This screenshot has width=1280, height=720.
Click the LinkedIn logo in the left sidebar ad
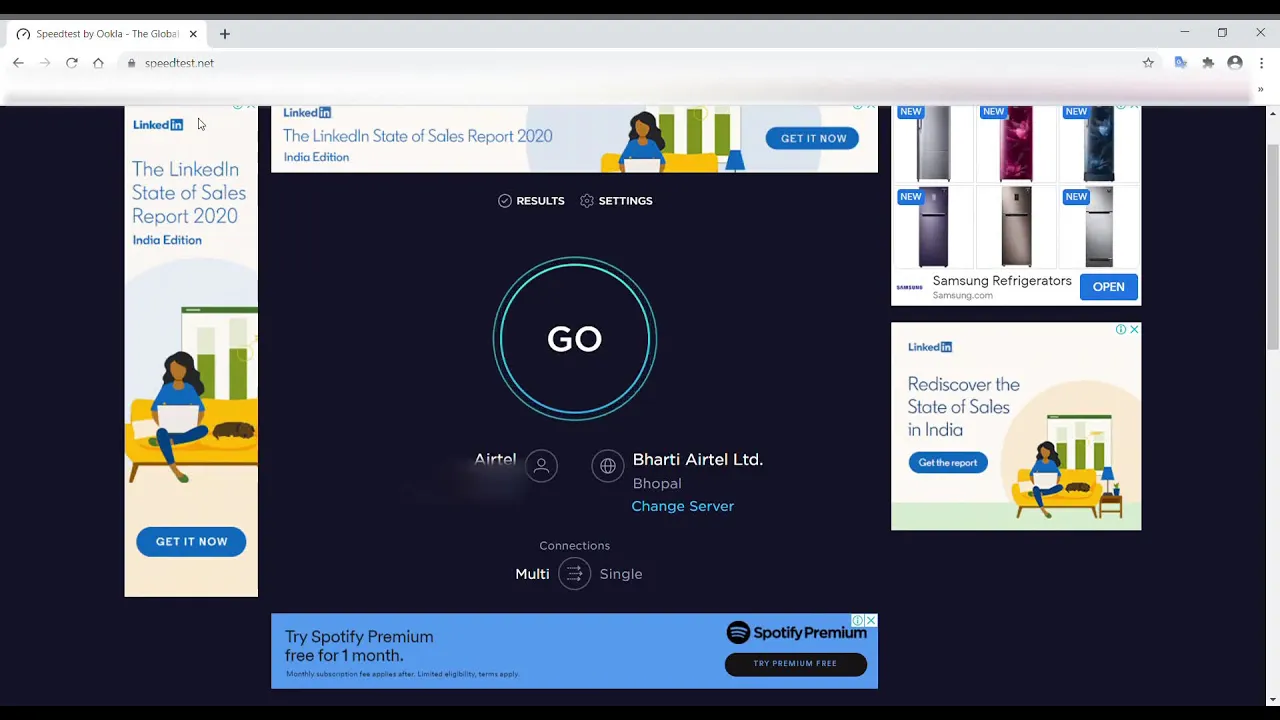158,125
